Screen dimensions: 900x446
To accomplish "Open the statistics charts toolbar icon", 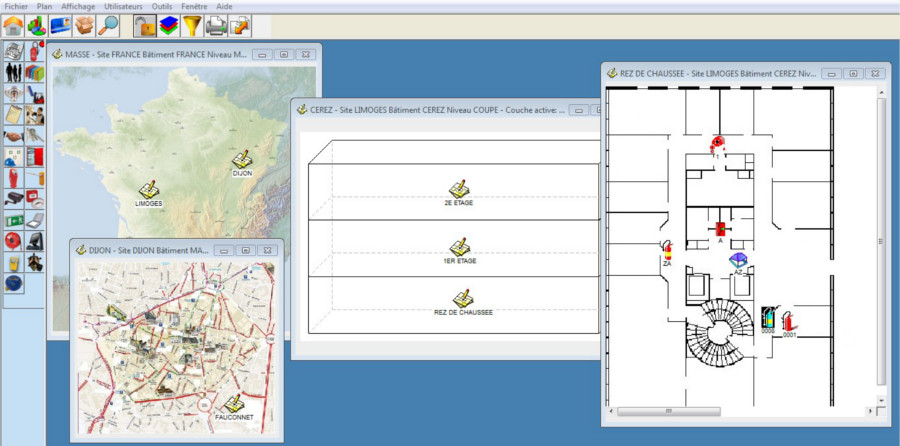I will 37,26.
